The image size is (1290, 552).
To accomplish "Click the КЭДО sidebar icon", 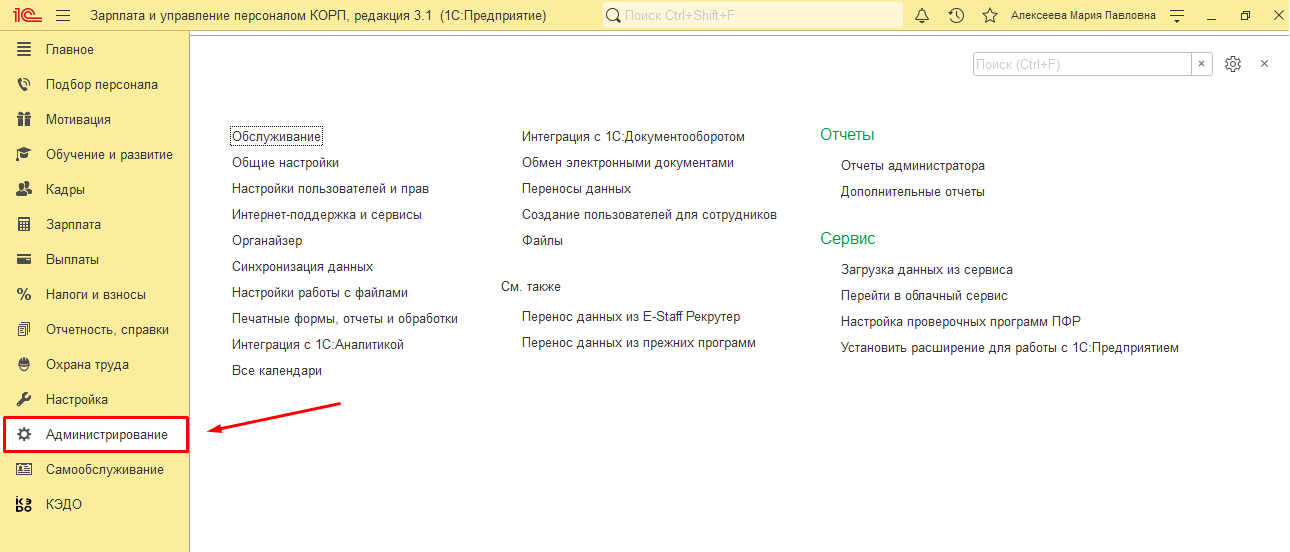I will (x=25, y=505).
